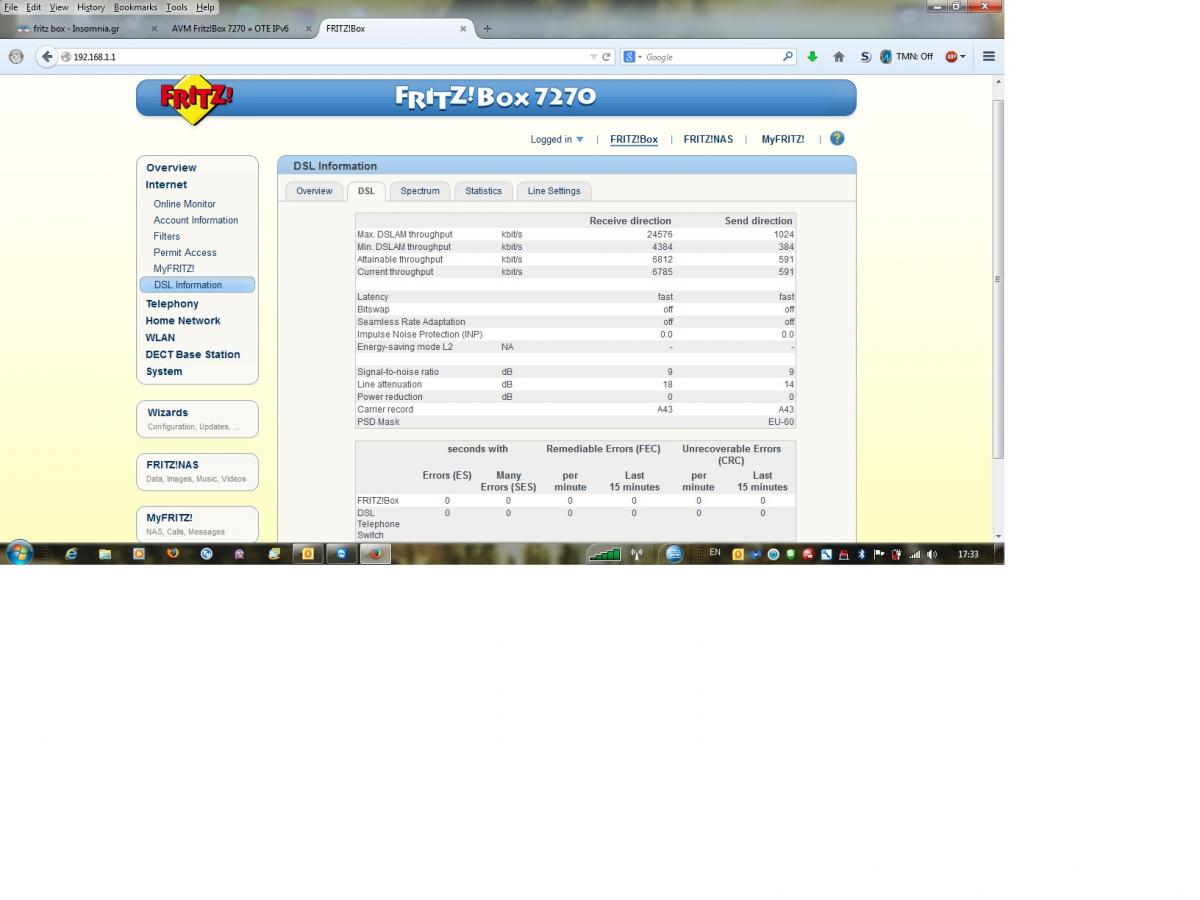Open Windows Explorer folder on taskbar
This screenshot has width=1200, height=900.
point(105,553)
